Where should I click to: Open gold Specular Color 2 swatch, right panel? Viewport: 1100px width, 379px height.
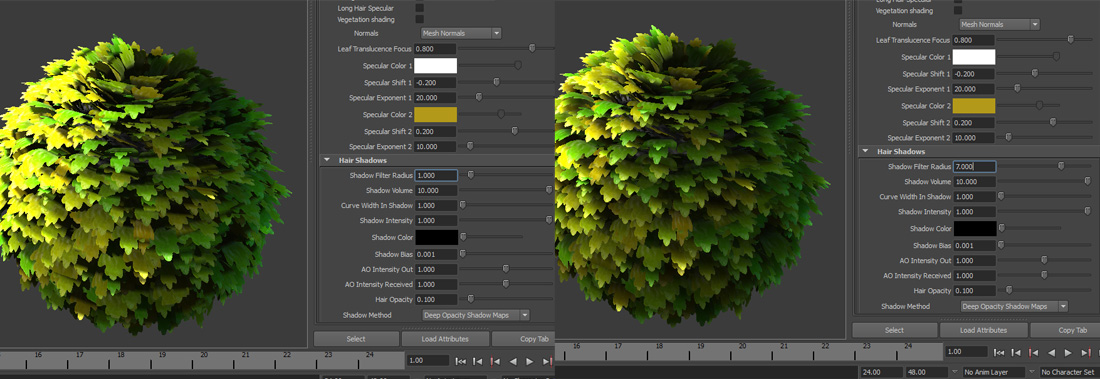point(974,105)
